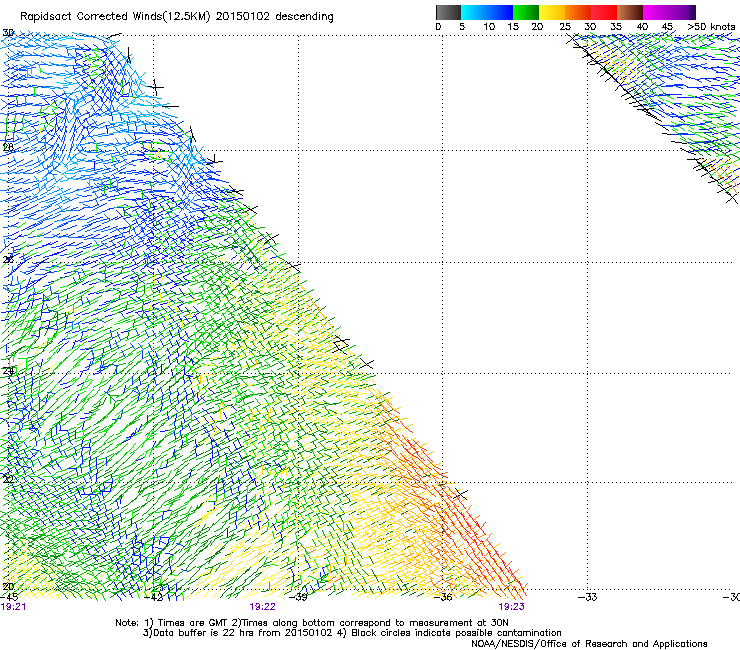Click the longitude axis label '-42'
Screen dimensions: 740x650
pyautogui.click(x=154, y=597)
